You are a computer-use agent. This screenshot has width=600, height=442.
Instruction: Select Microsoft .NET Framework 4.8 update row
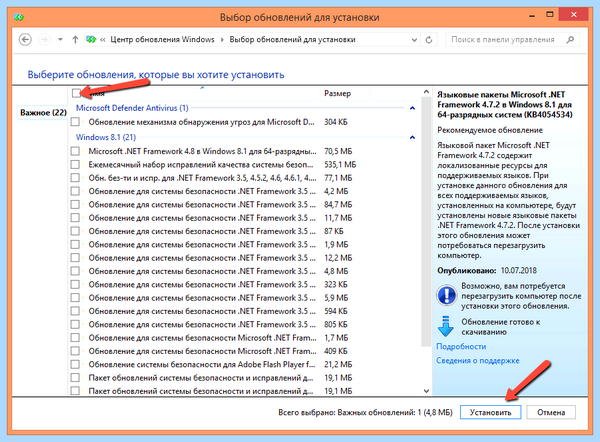[244, 151]
